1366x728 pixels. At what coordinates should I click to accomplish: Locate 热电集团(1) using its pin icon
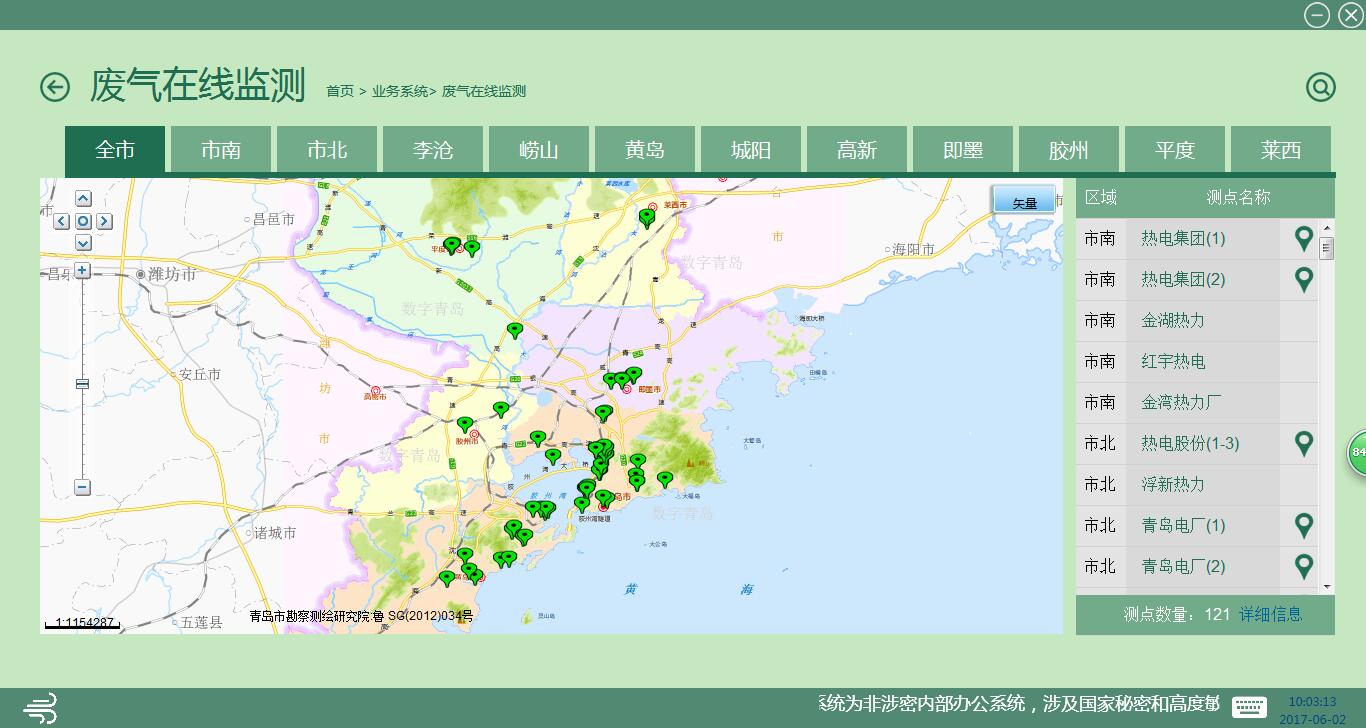tap(1303, 238)
